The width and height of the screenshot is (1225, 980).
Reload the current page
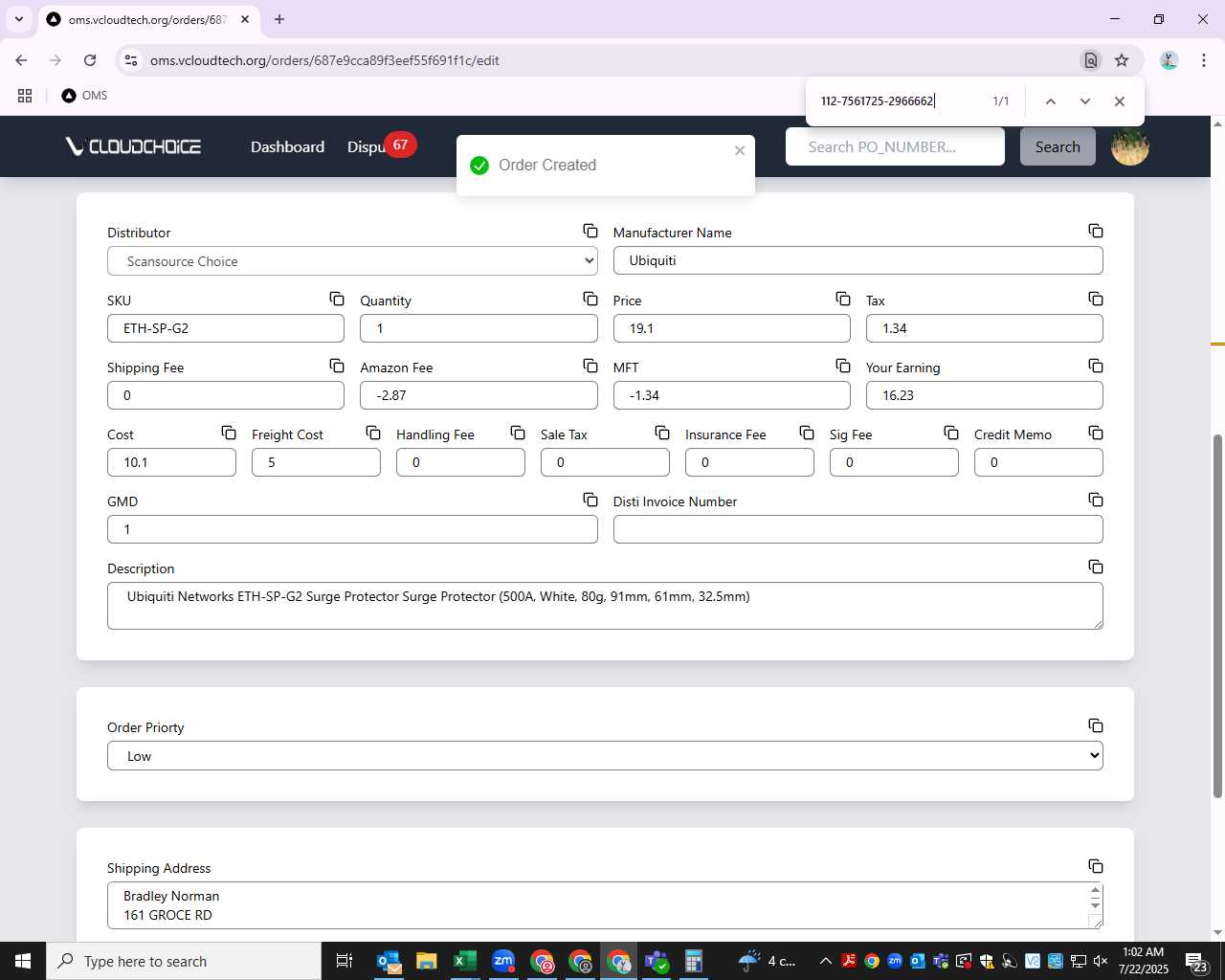coord(90,60)
